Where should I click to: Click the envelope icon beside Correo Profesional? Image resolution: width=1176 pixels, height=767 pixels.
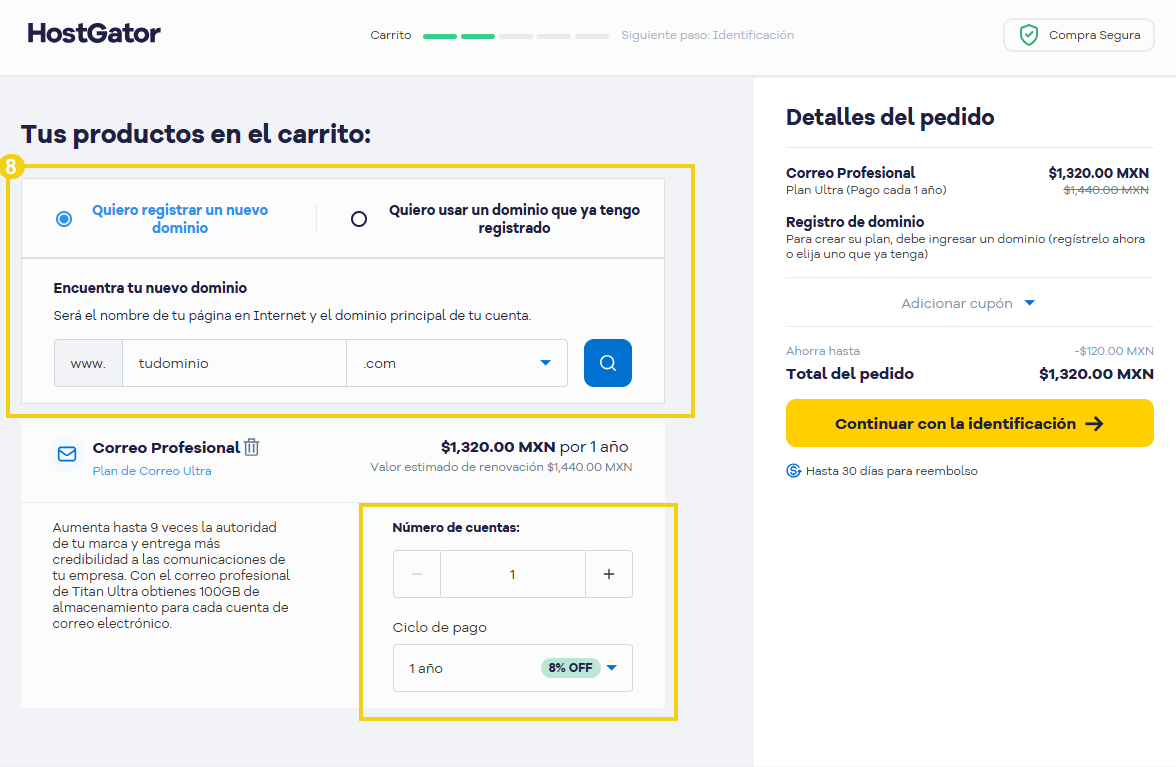point(67,454)
